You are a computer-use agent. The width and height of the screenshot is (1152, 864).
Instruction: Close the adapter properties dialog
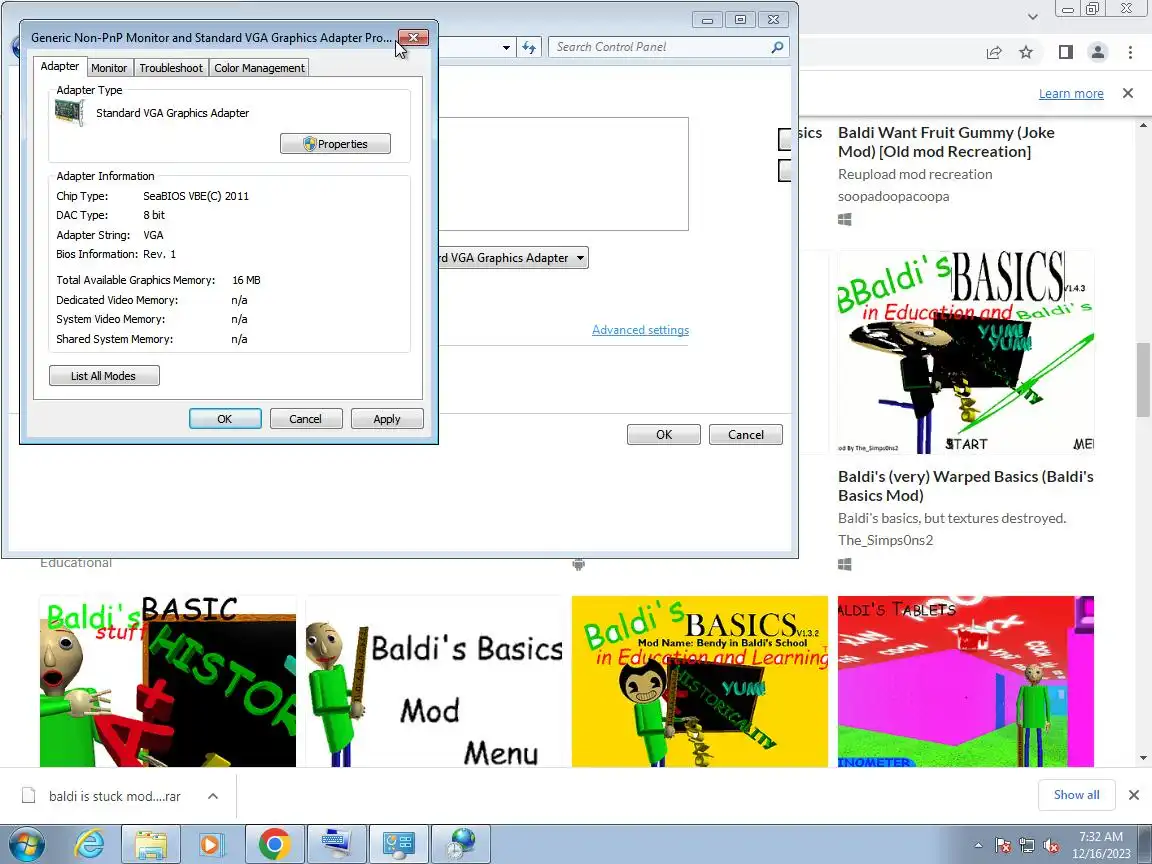(414, 37)
